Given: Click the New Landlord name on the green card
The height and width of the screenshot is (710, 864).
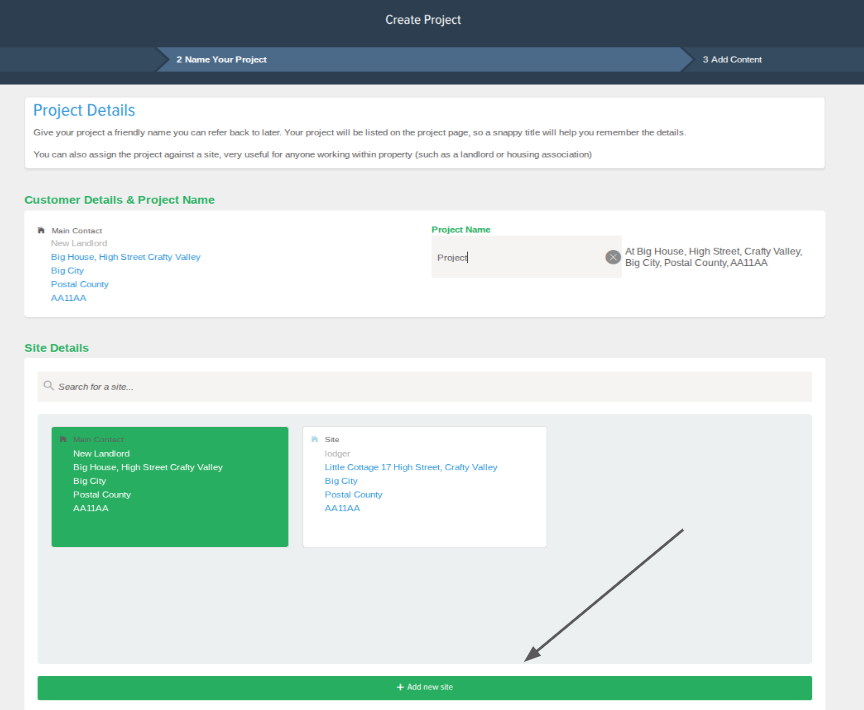Looking at the screenshot, I should [x=101, y=453].
